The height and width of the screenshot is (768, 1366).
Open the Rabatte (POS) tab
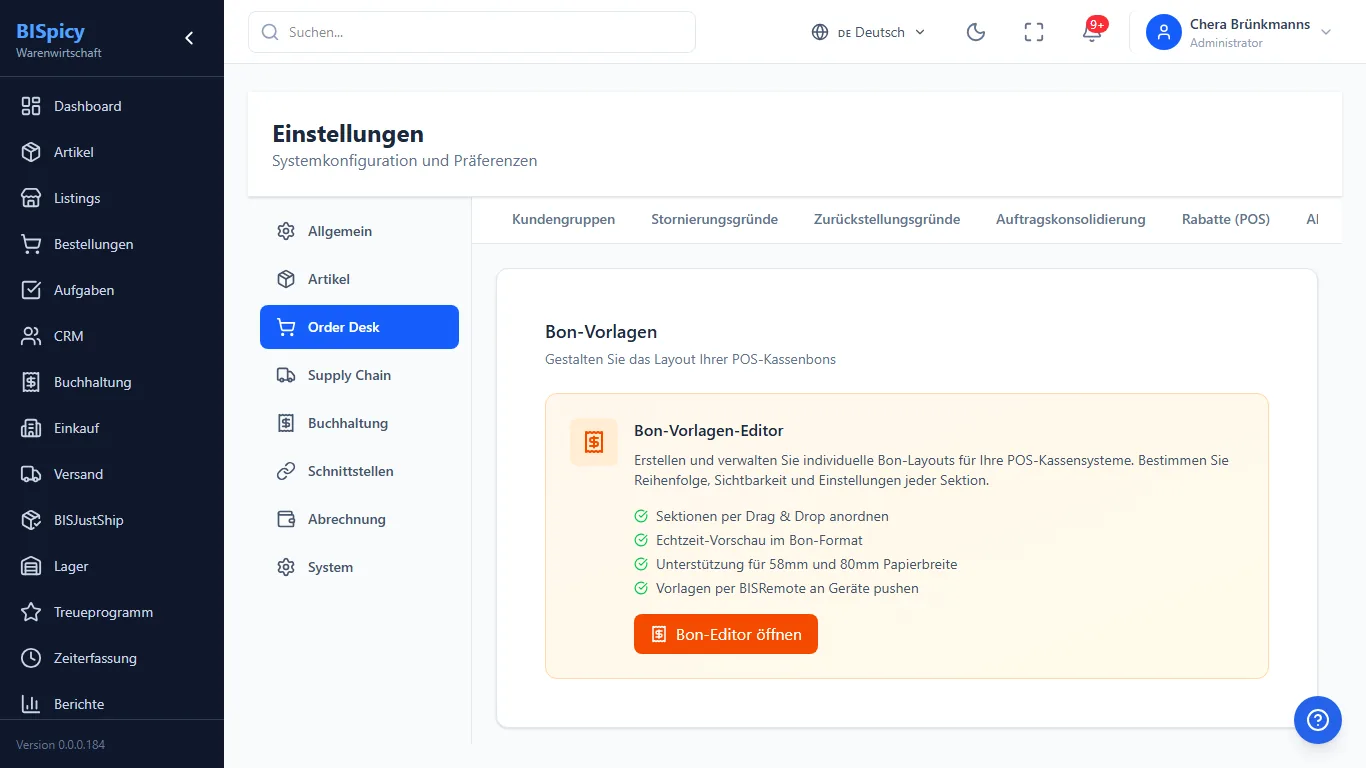coord(1226,219)
